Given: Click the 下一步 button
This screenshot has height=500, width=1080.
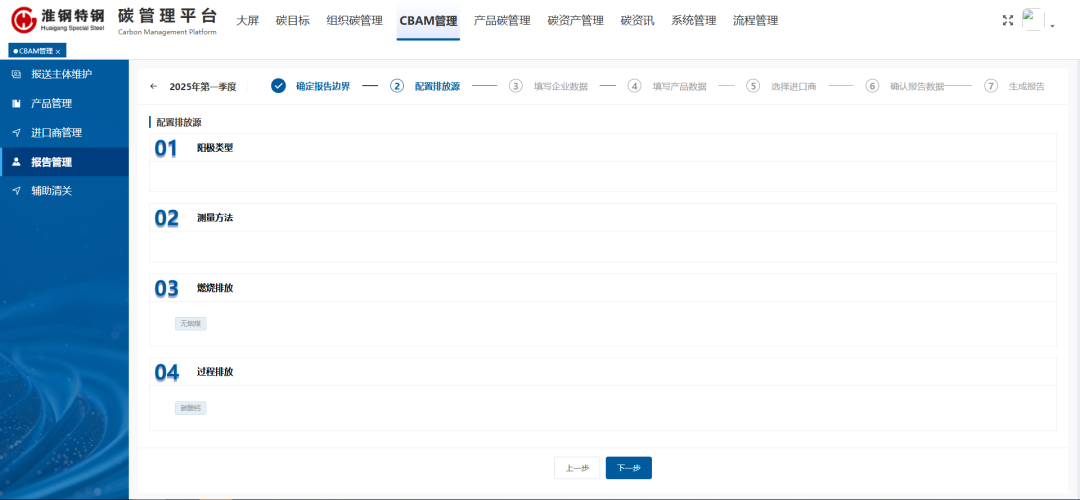Looking at the screenshot, I should [x=629, y=468].
